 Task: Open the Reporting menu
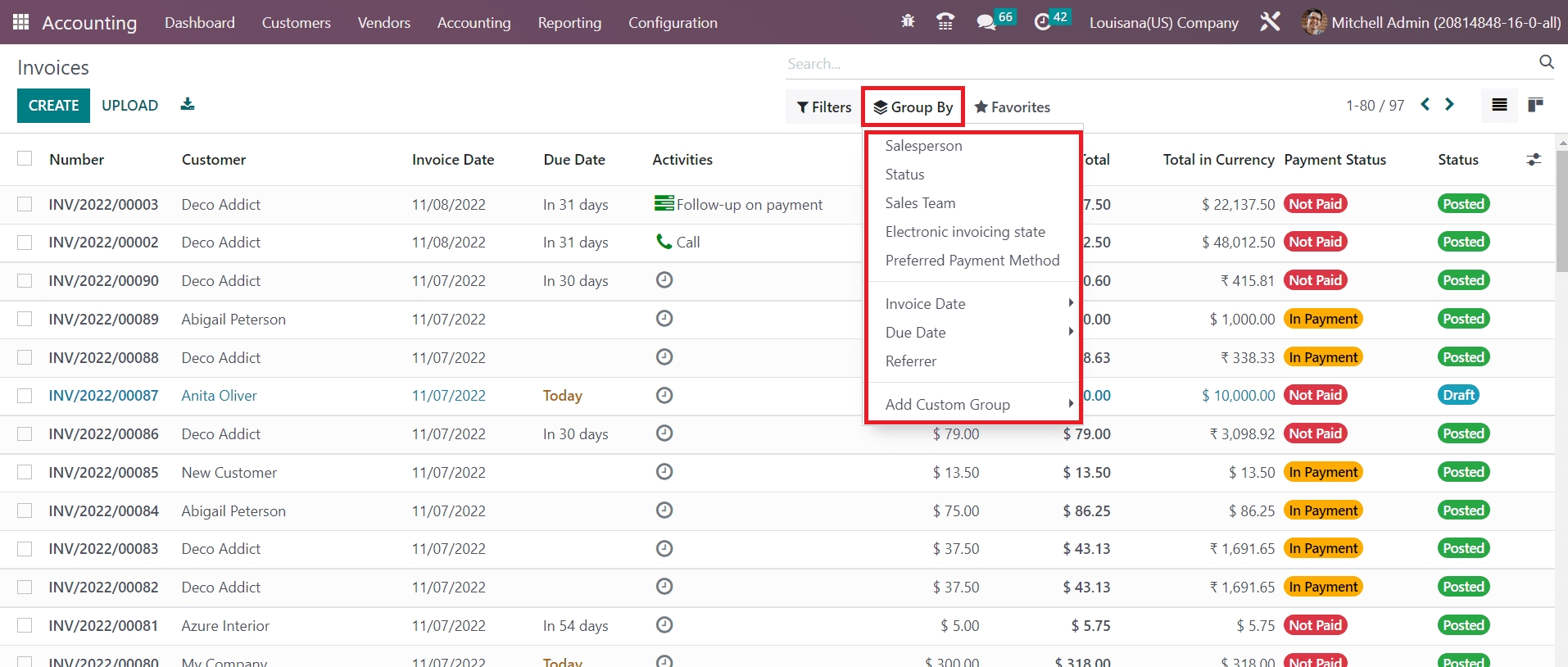[569, 23]
